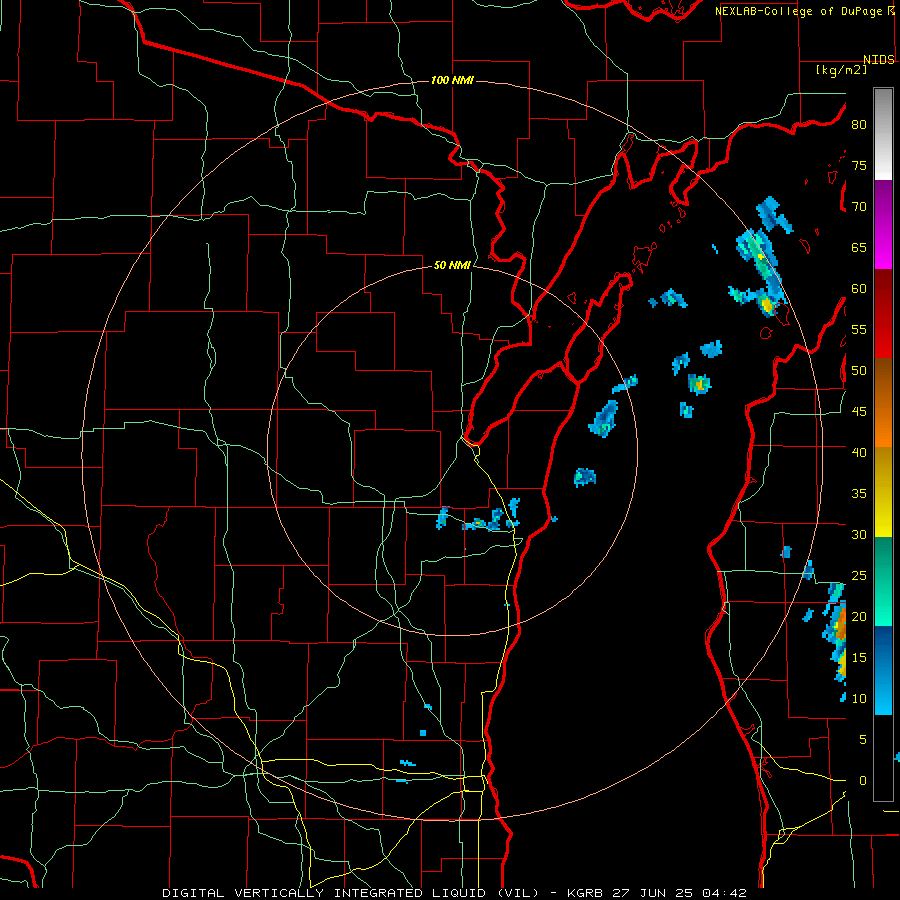Click the 45 value on the color scale

pyautogui.click(x=859, y=411)
